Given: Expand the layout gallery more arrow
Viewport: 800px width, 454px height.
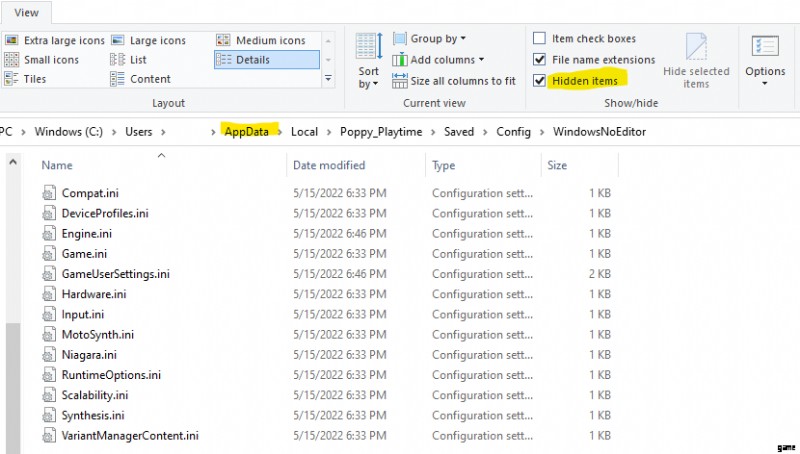Looking at the screenshot, I should pyautogui.click(x=327, y=78).
